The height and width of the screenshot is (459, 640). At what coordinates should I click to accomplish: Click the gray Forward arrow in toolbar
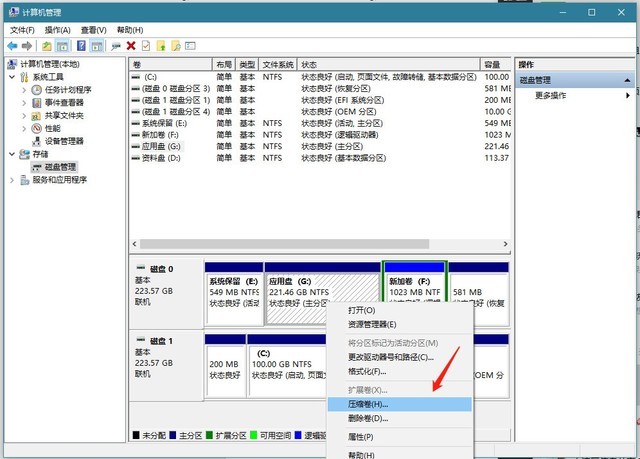tap(27, 46)
